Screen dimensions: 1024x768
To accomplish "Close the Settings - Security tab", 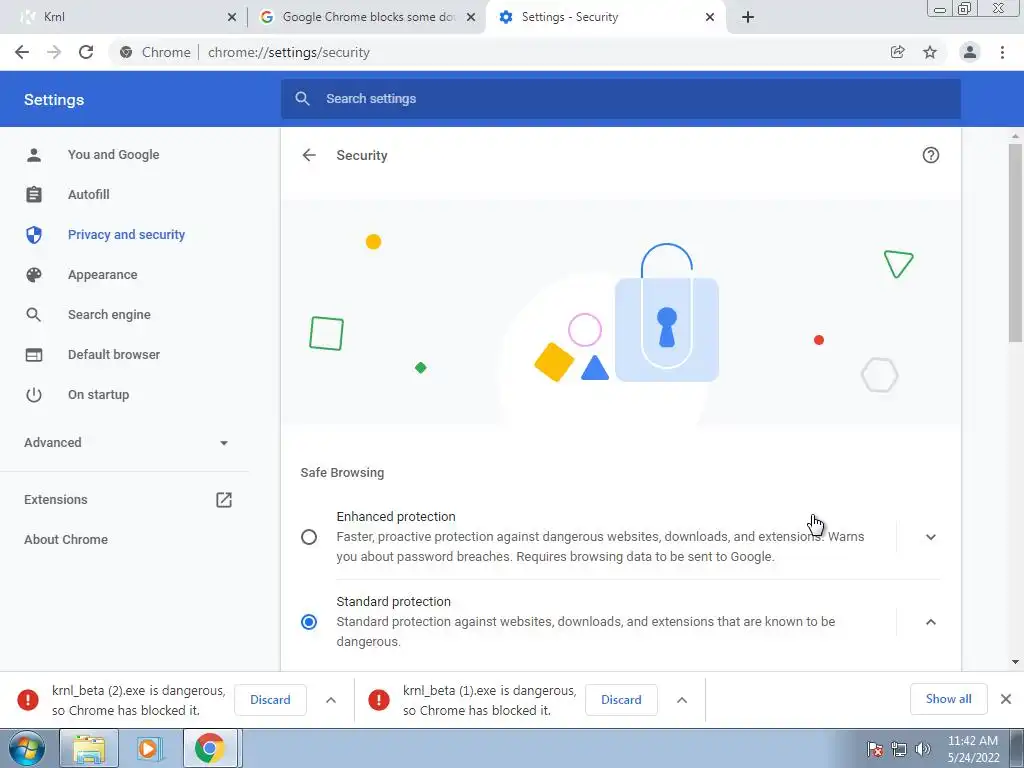I will (x=710, y=18).
